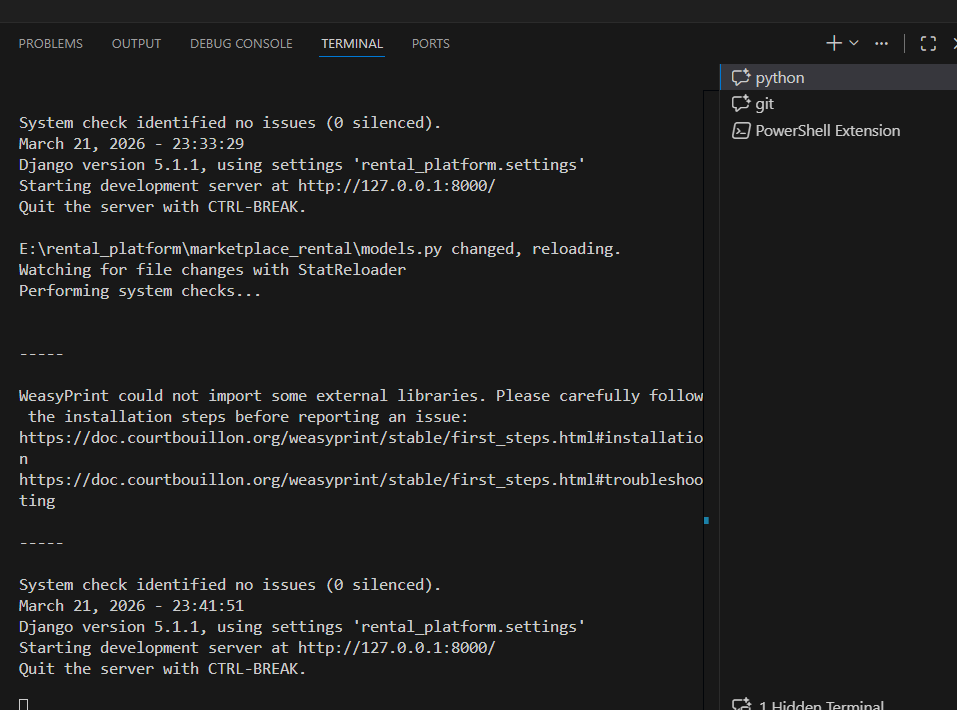The height and width of the screenshot is (710, 957).
Task: Create a new terminal with the plus icon
Action: point(833,43)
